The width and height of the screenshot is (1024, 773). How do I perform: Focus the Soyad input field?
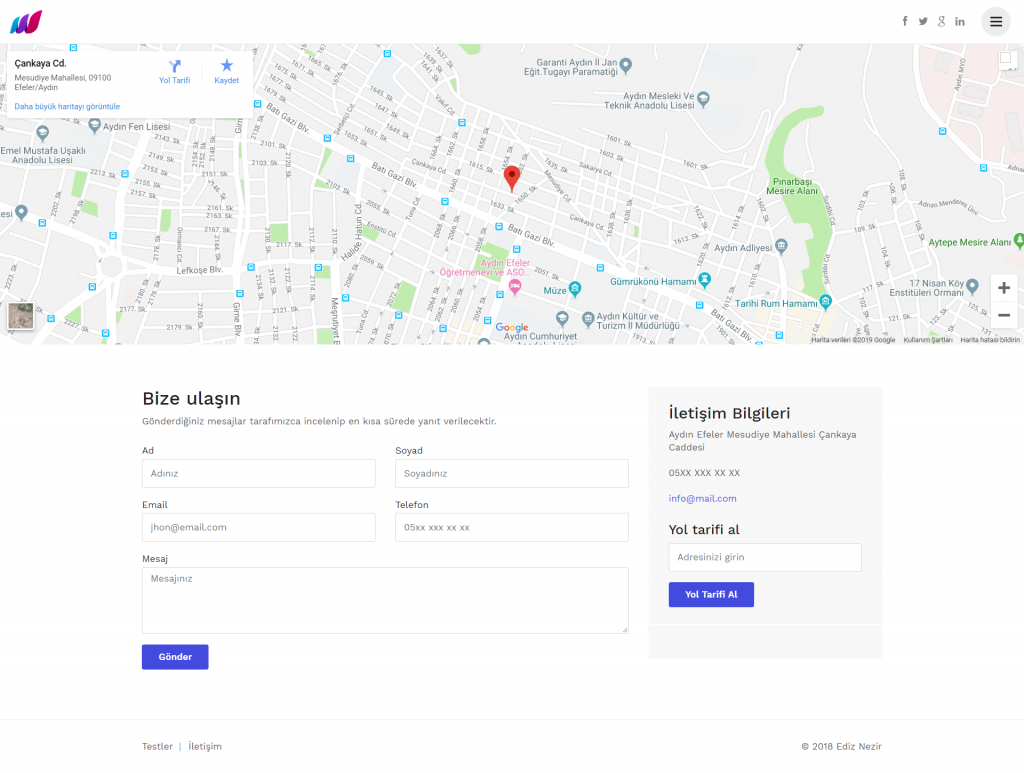(x=511, y=473)
